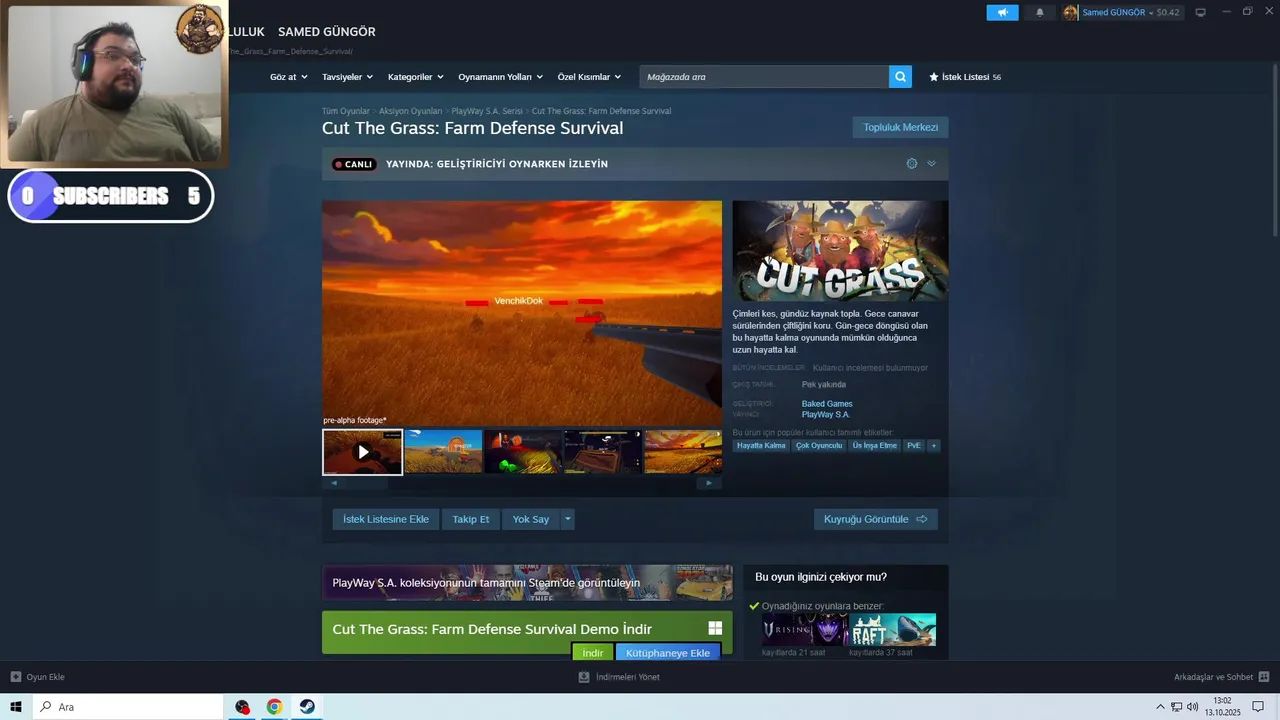
Task: Click the Cut Grass game capsule image
Action: coord(840,251)
